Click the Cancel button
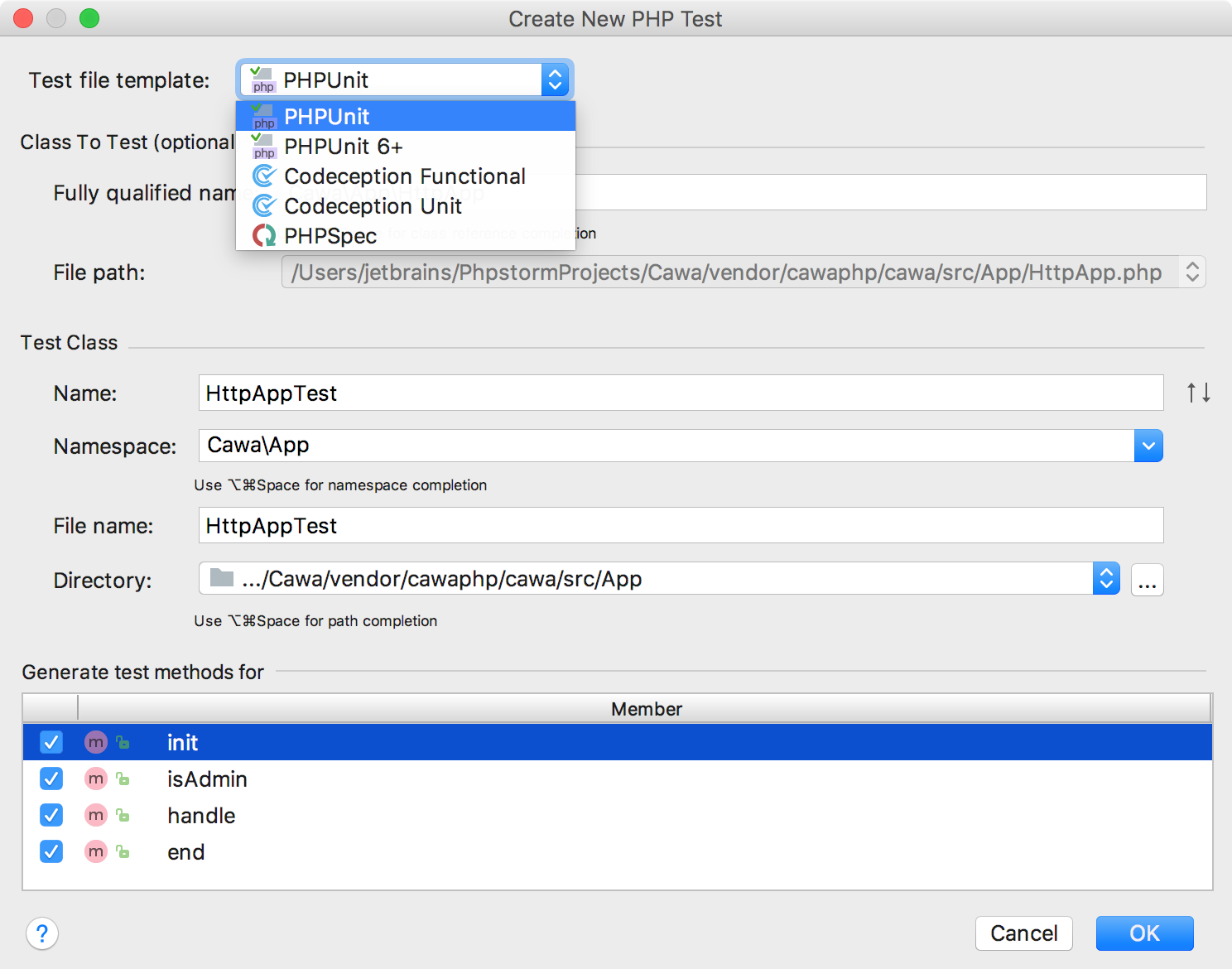The image size is (1232, 969). click(1024, 933)
